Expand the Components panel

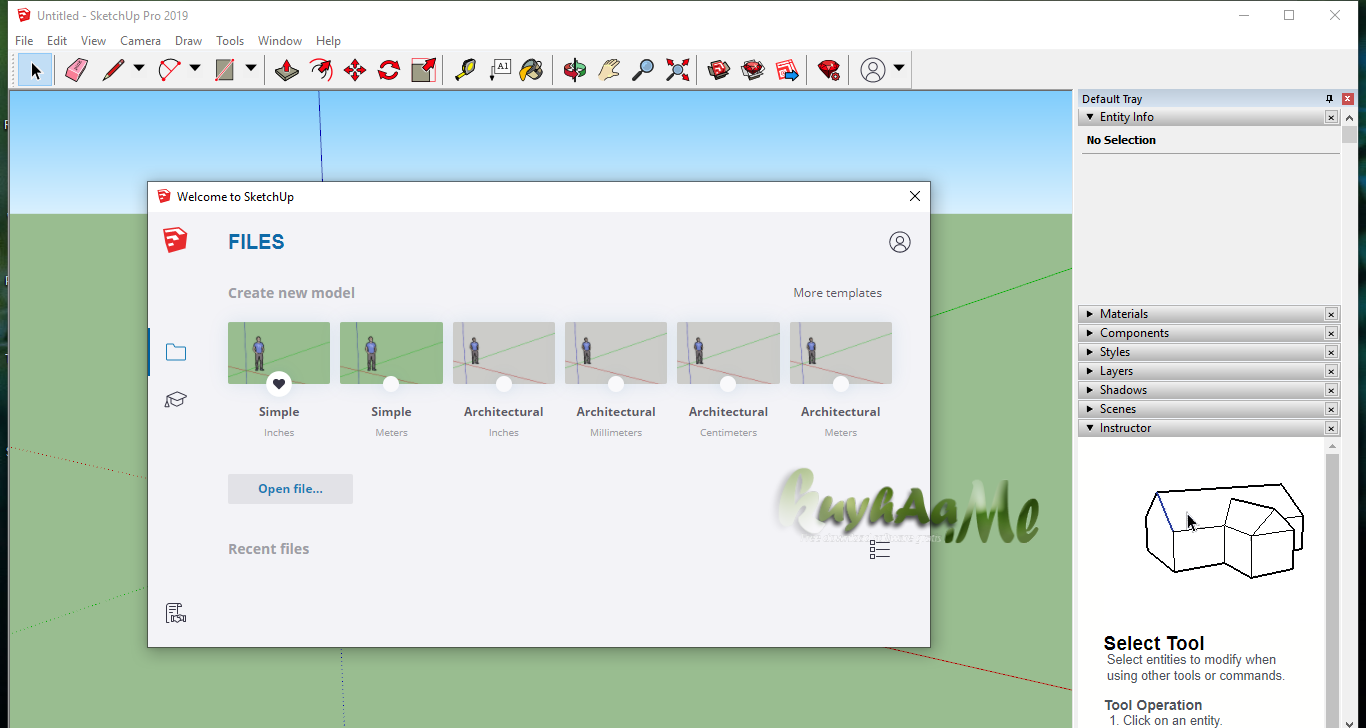(1088, 333)
